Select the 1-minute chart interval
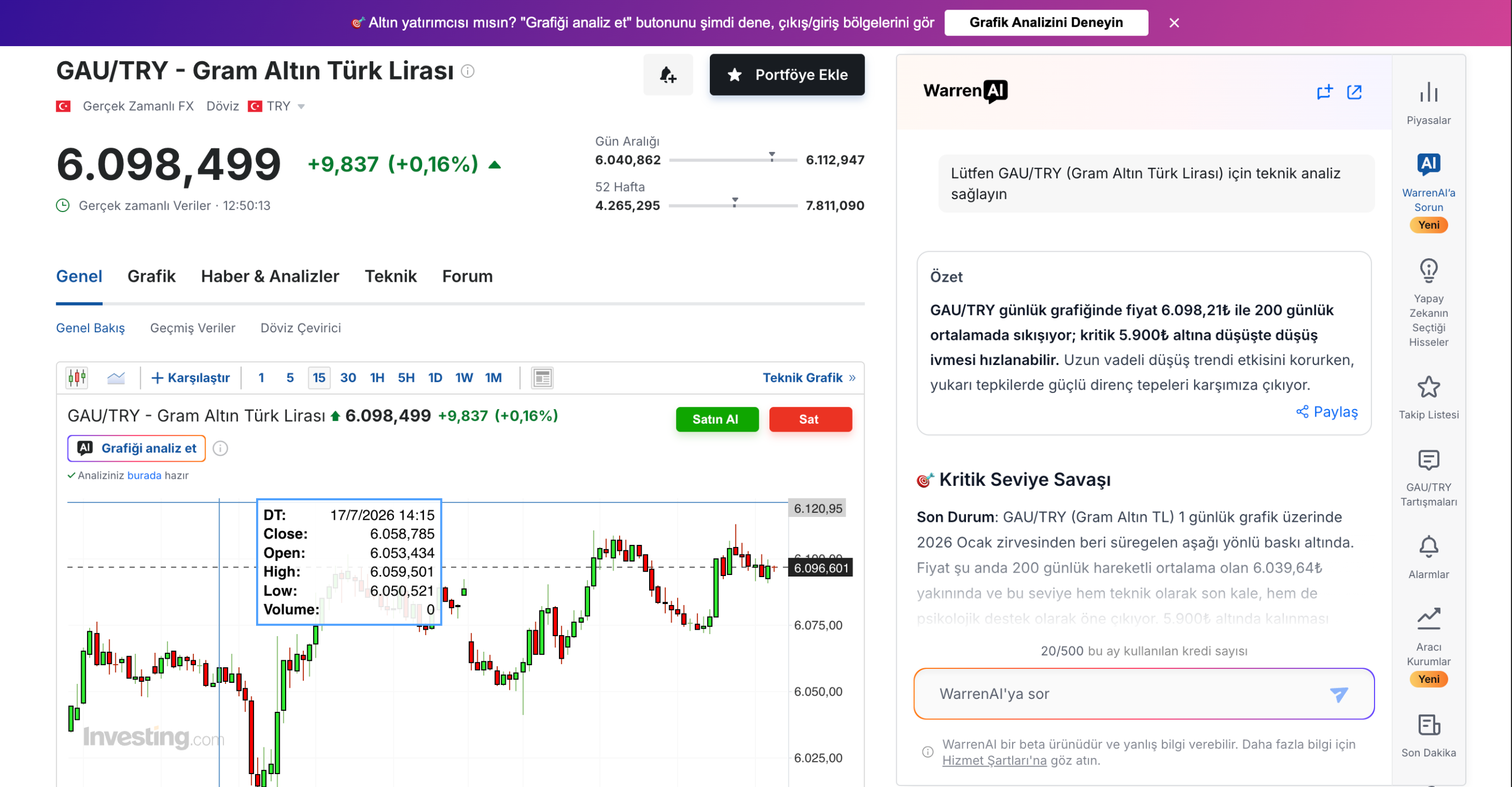Screen dimensions: 1512x787 (x=261, y=378)
